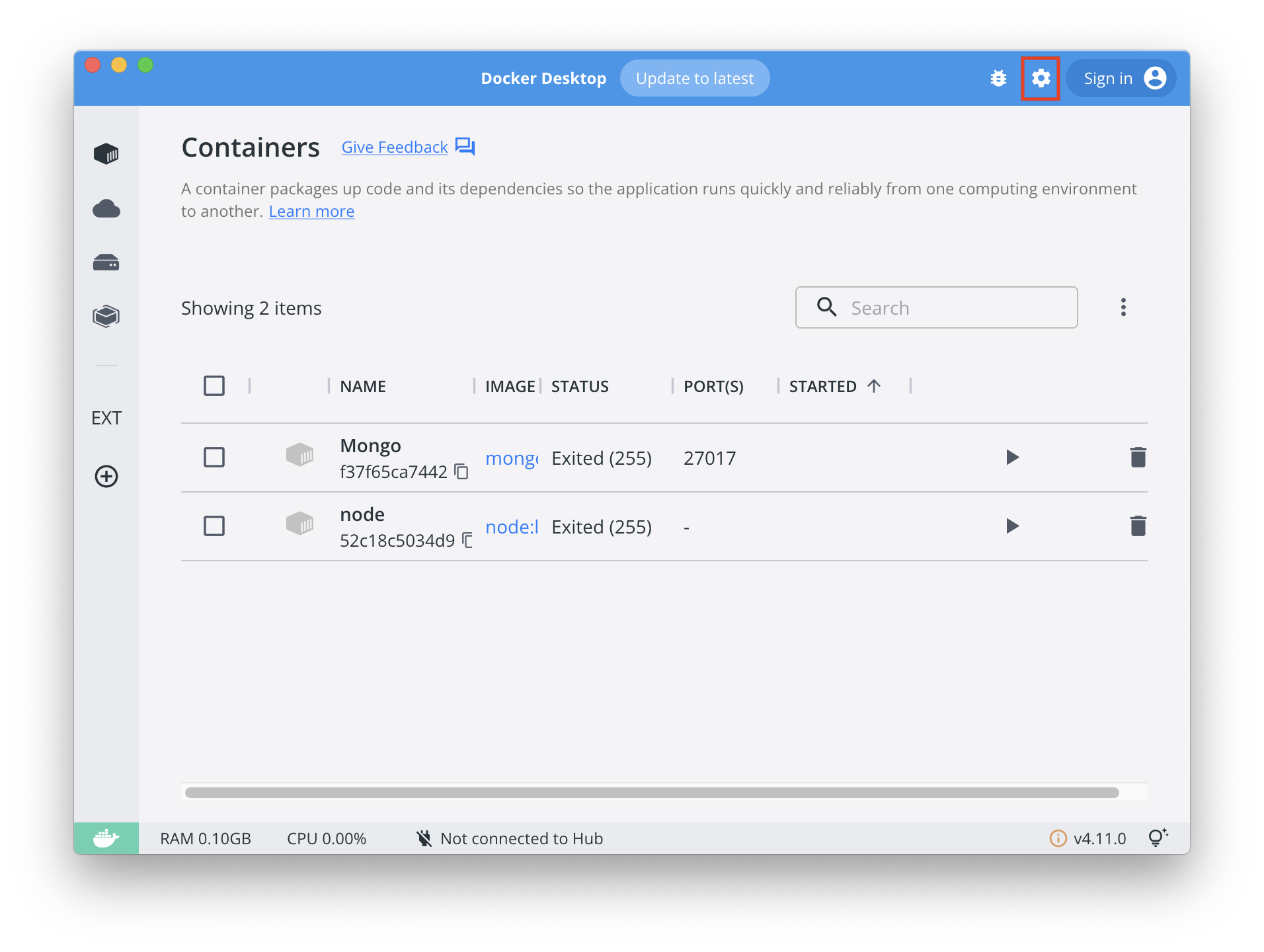Focus the Search containers field
The height and width of the screenshot is (952, 1264).
point(936,307)
